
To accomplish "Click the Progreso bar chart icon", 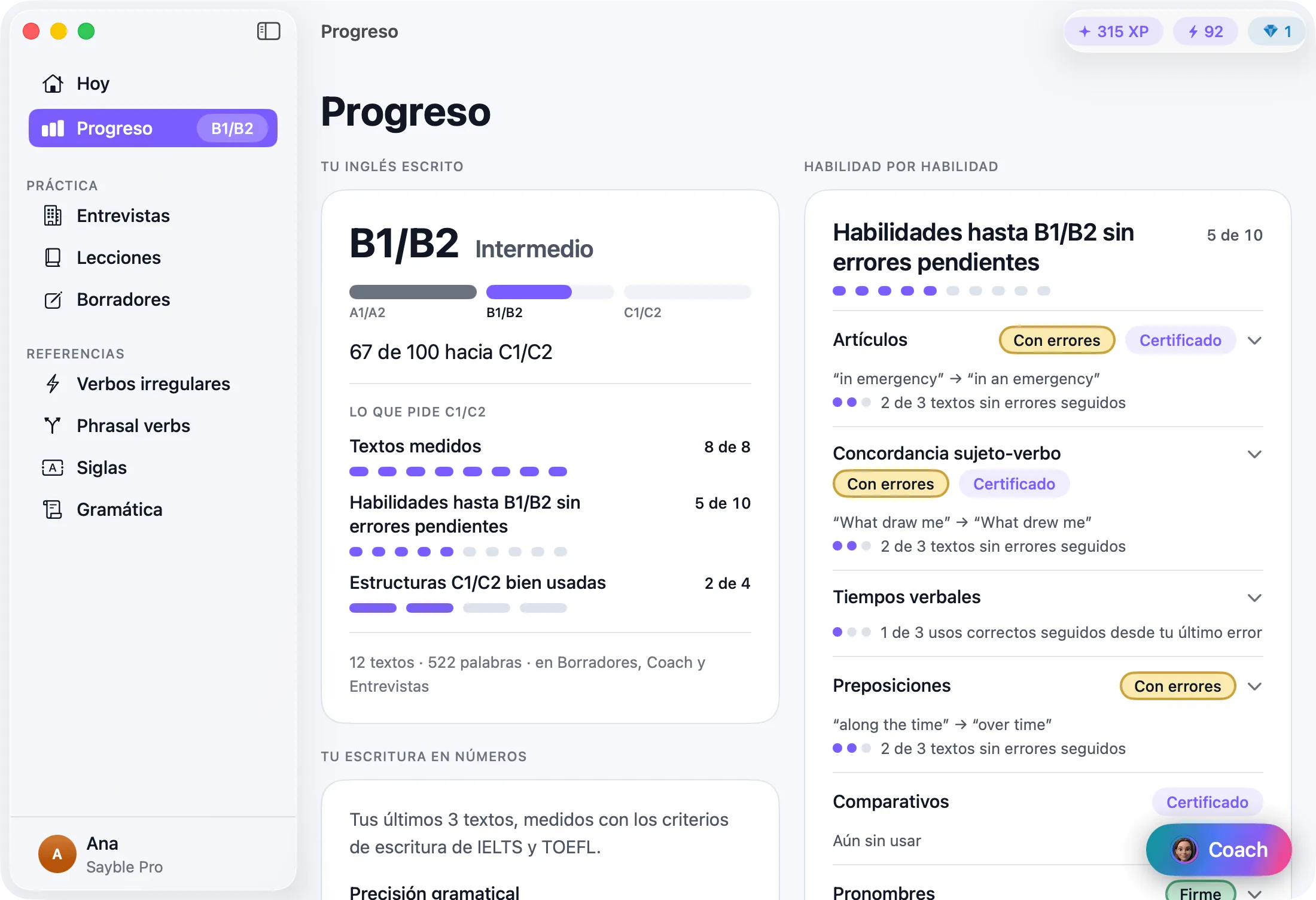I will 53,128.
